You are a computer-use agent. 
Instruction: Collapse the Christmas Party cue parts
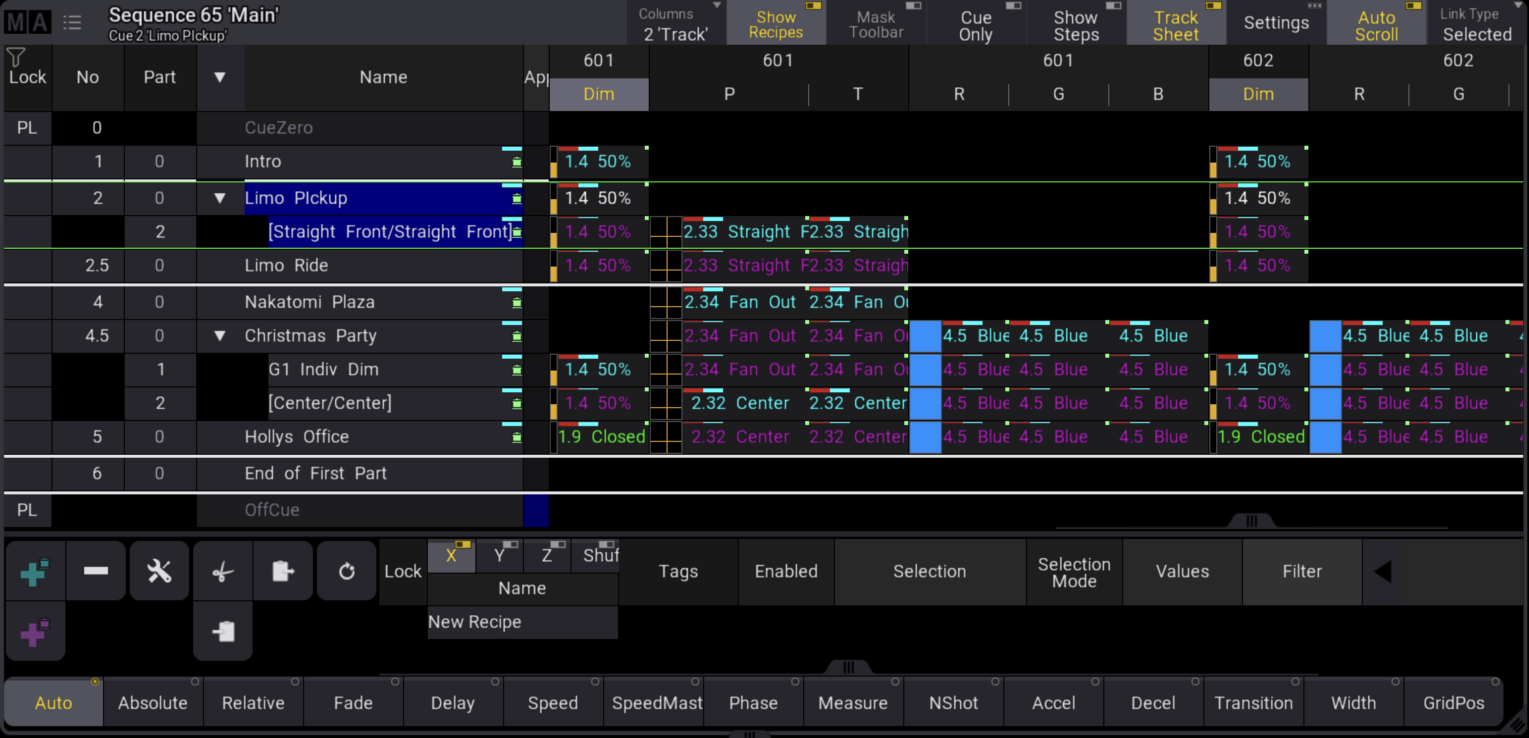pos(220,336)
